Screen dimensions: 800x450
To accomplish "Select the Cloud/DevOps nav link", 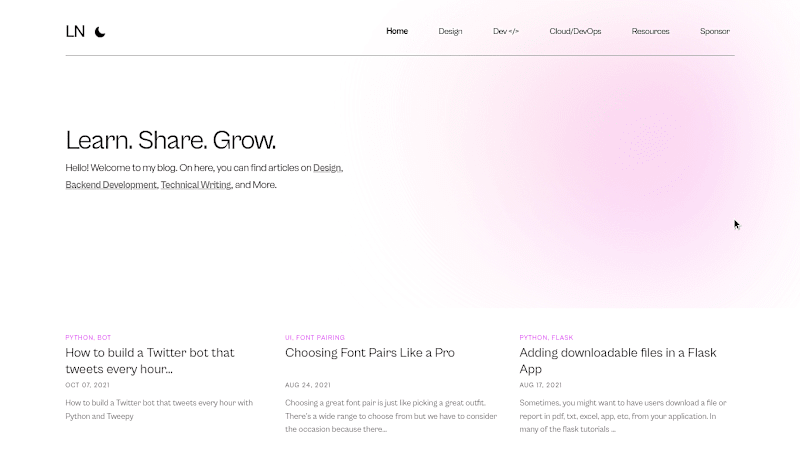I will pyautogui.click(x=575, y=31).
